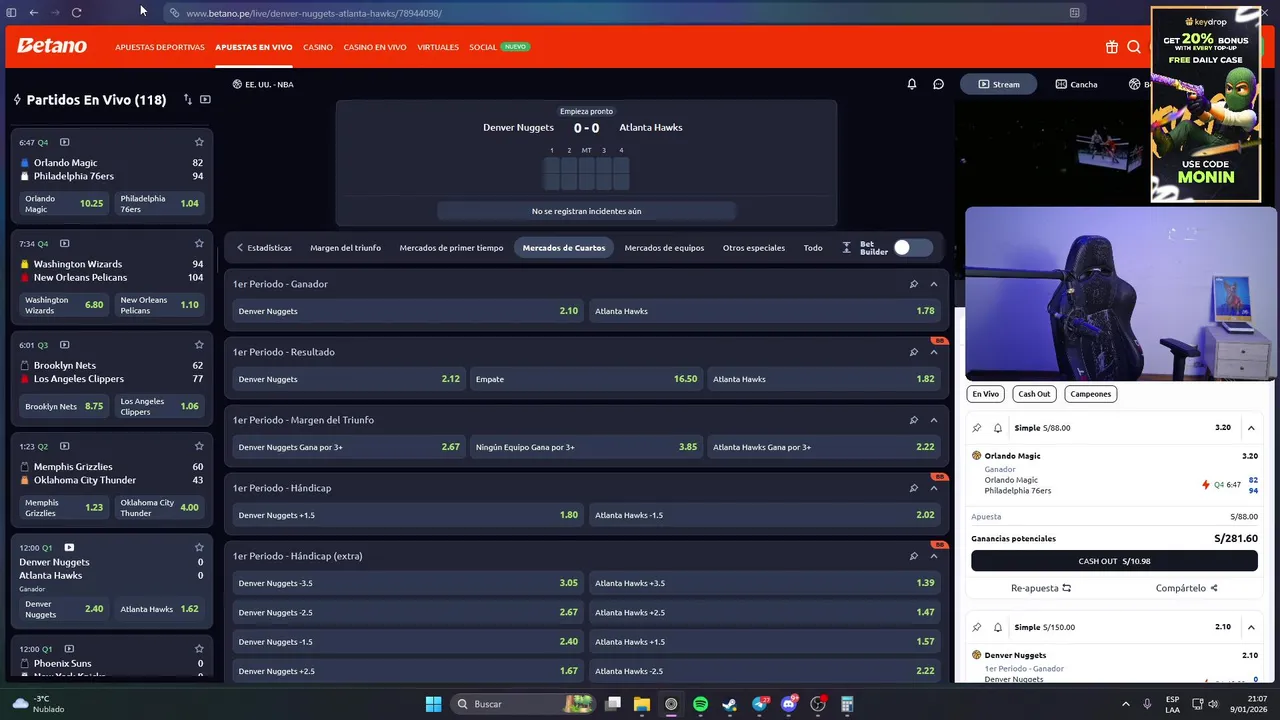Select the Mercados de equipos tab
This screenshot has height=720, width=1280.
(664, 248)
